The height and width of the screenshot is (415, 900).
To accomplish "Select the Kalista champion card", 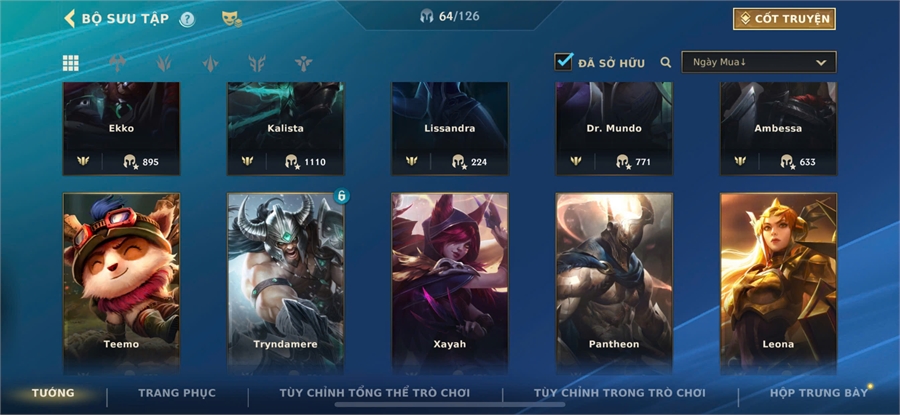I will coord(285,129).
